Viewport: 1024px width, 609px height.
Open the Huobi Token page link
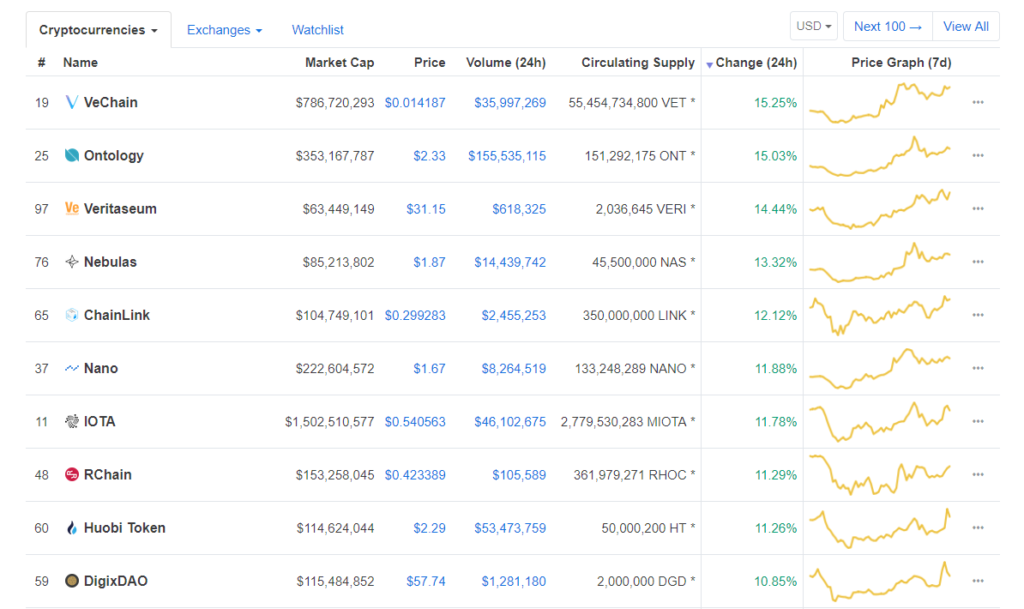[125, 528]
